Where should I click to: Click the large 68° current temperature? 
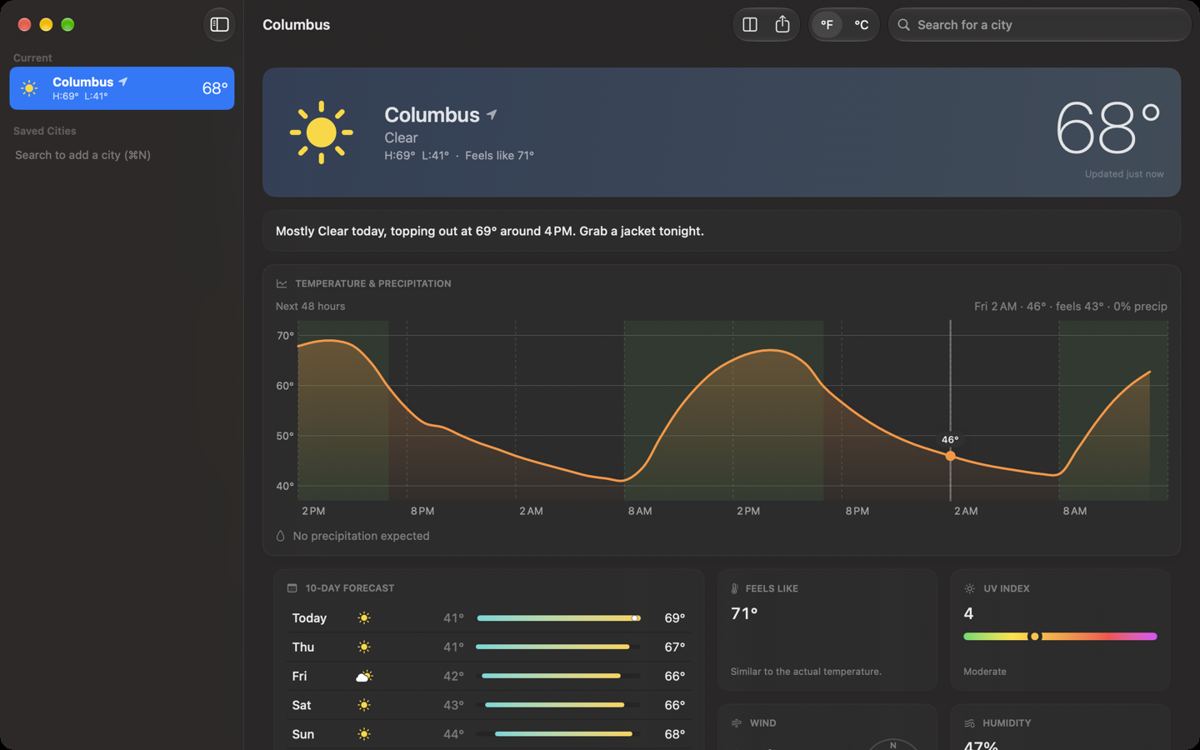point(1108,128)
